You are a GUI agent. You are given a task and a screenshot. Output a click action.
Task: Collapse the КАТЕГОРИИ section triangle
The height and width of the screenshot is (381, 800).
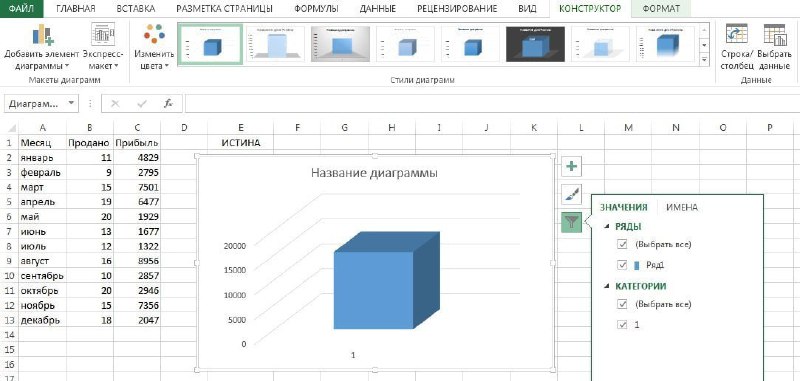click(x=606, y=286)
